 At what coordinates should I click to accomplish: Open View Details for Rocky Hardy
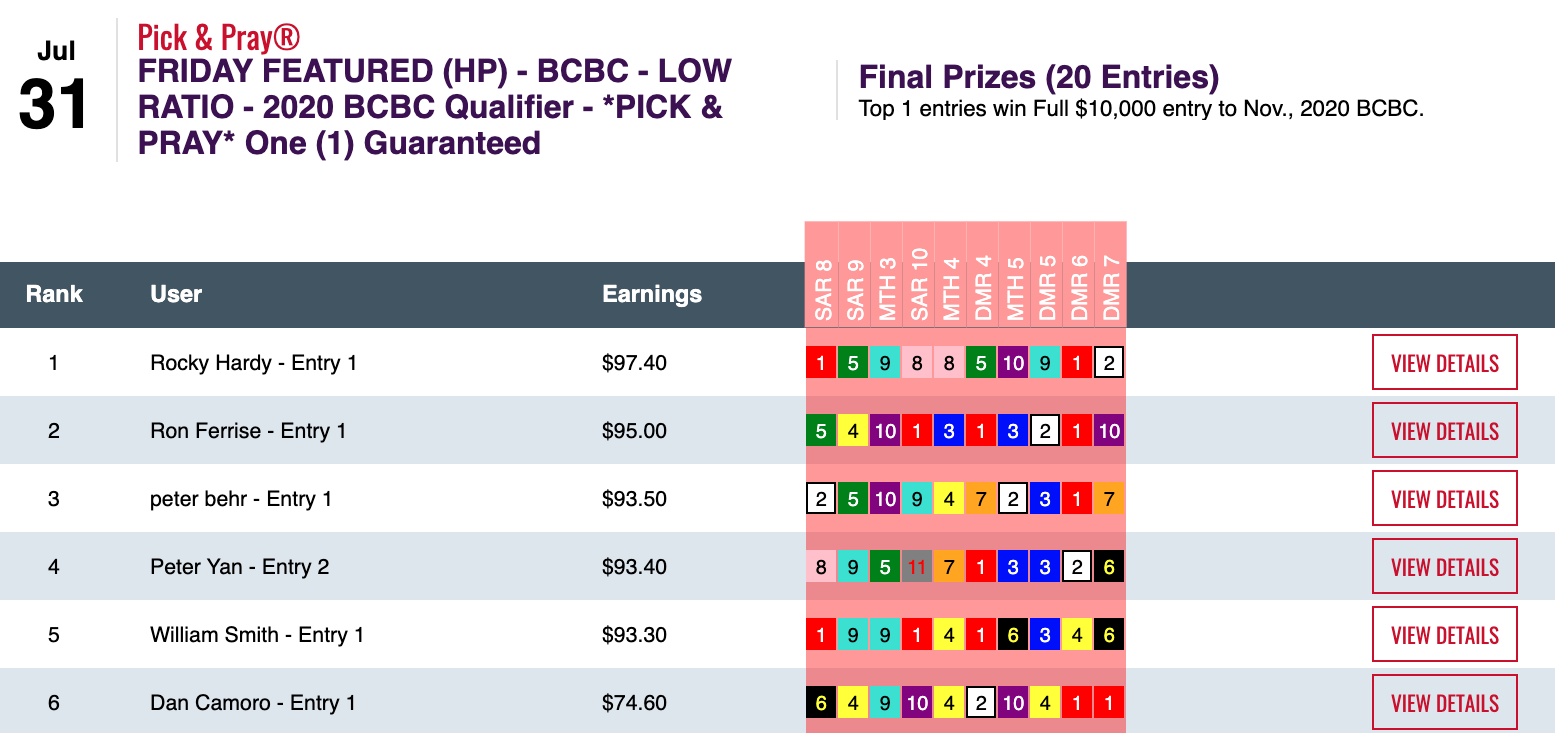[x=1444, y=363]
